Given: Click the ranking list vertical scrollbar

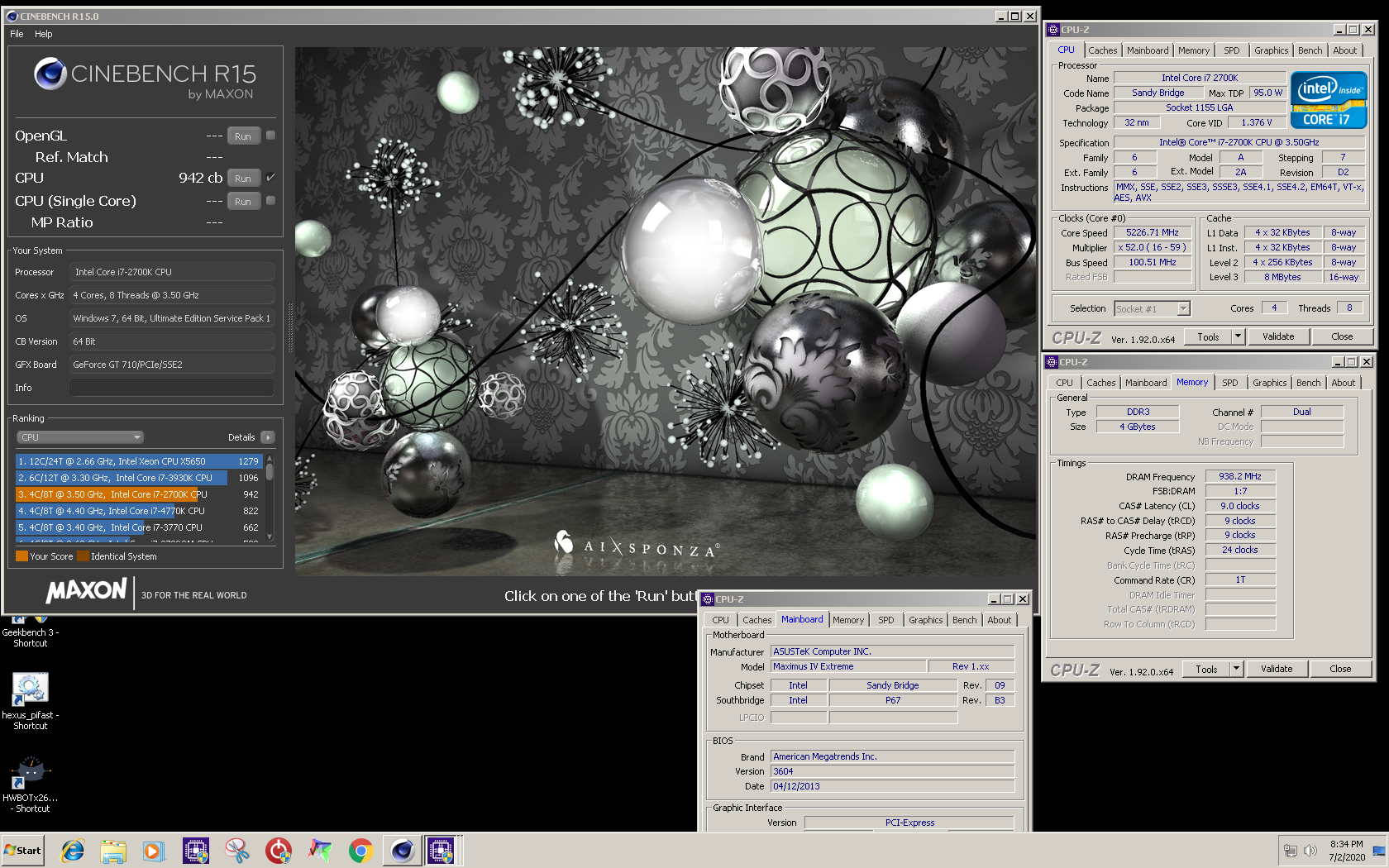Looking at the screenshot, I should point(270,498).
